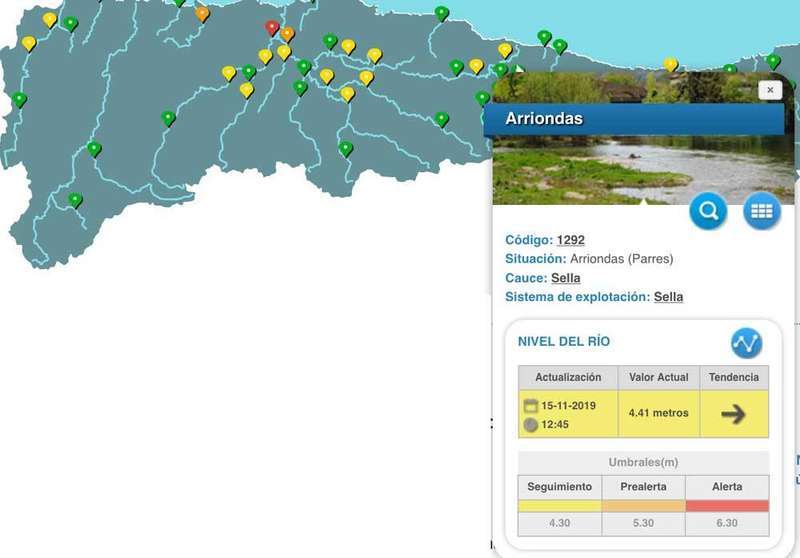Click the NIVEL DEL RÍO heading
The height and width of the screenshot is (558, 800).
564,342
